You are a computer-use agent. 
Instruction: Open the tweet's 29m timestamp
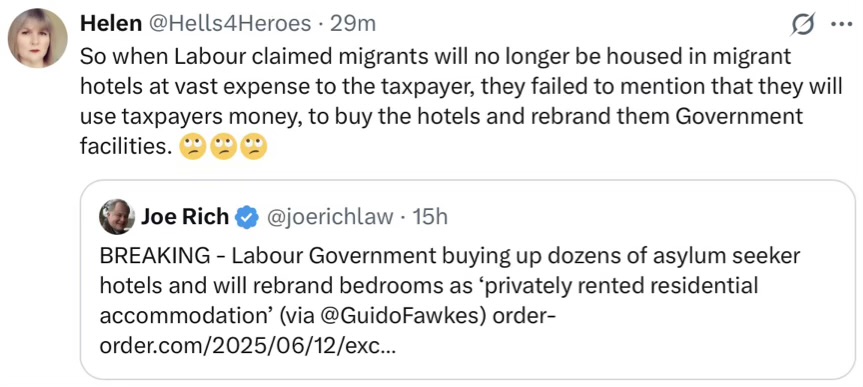click(352, 23)
